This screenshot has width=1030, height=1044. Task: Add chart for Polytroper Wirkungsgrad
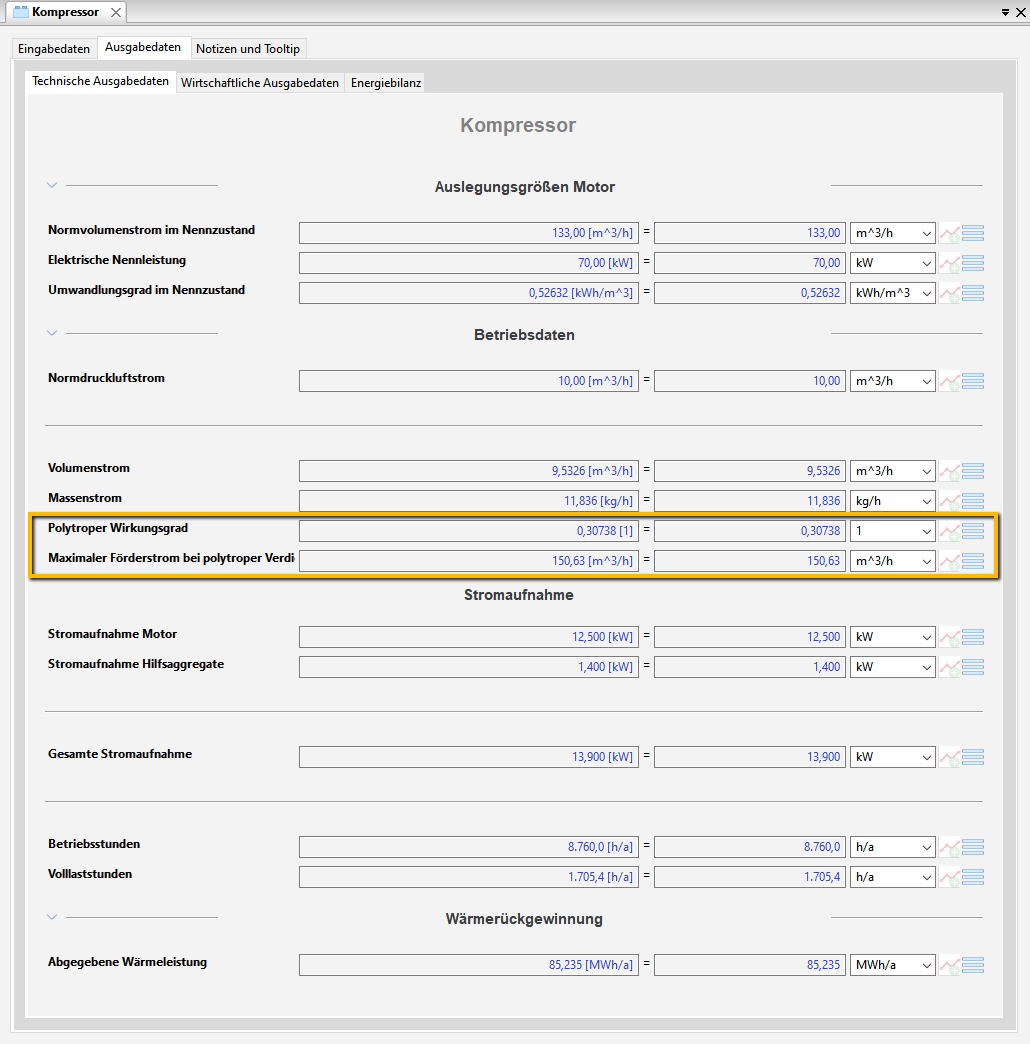point(949,531)
